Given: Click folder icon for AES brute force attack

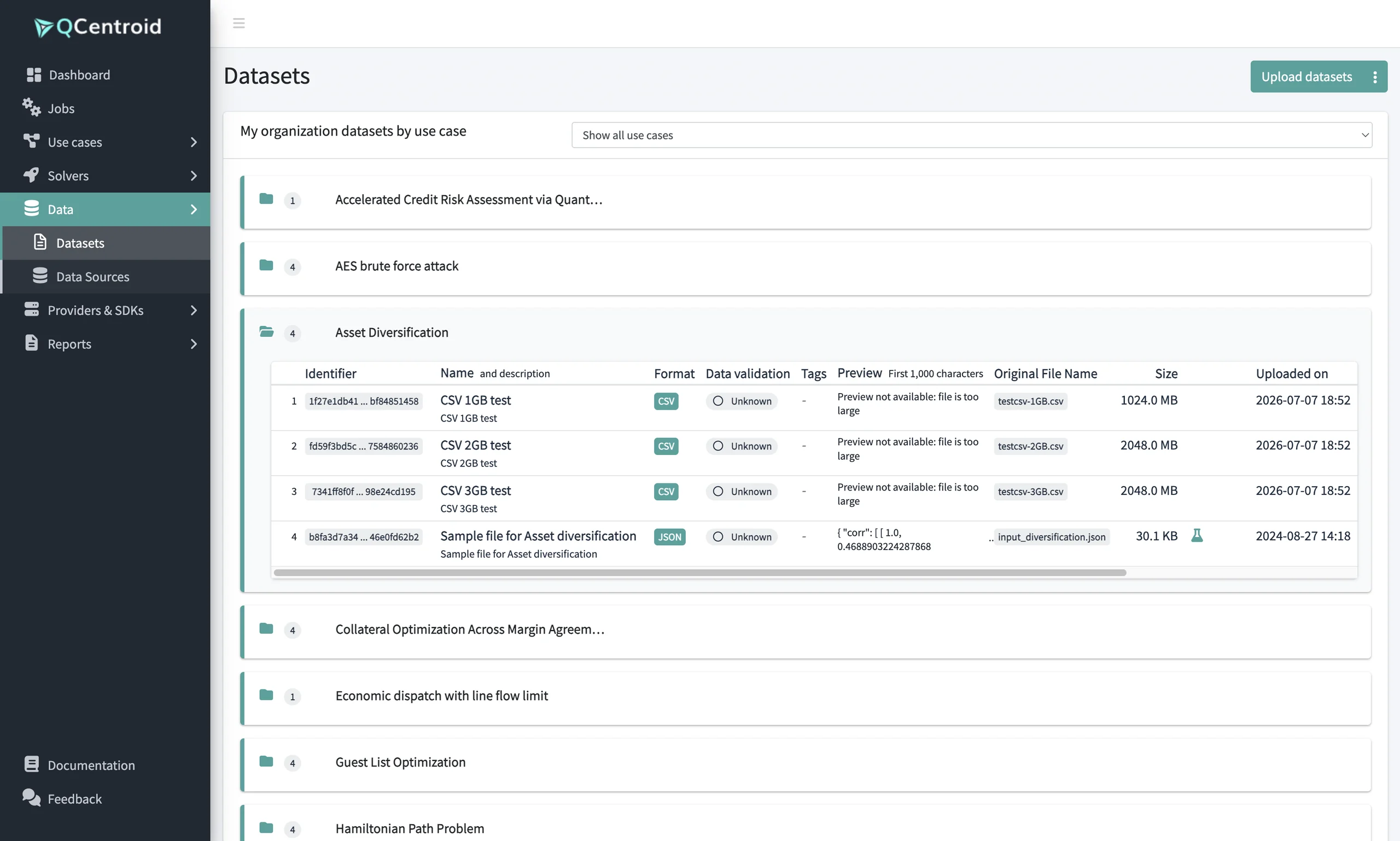Looking at the screenshot, I should (266, 265).
